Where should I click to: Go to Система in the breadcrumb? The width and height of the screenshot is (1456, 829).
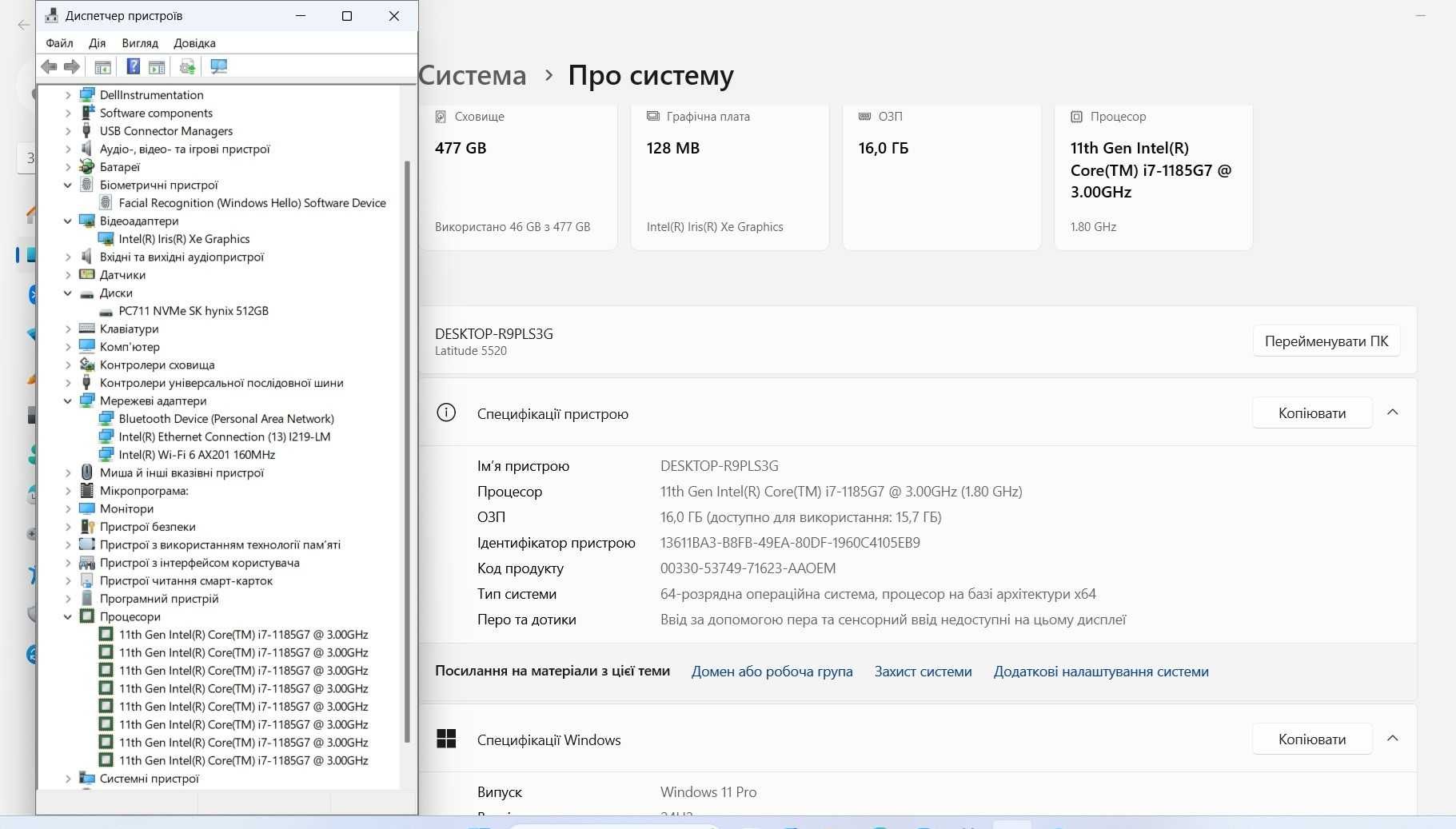[x=472, y=75]
